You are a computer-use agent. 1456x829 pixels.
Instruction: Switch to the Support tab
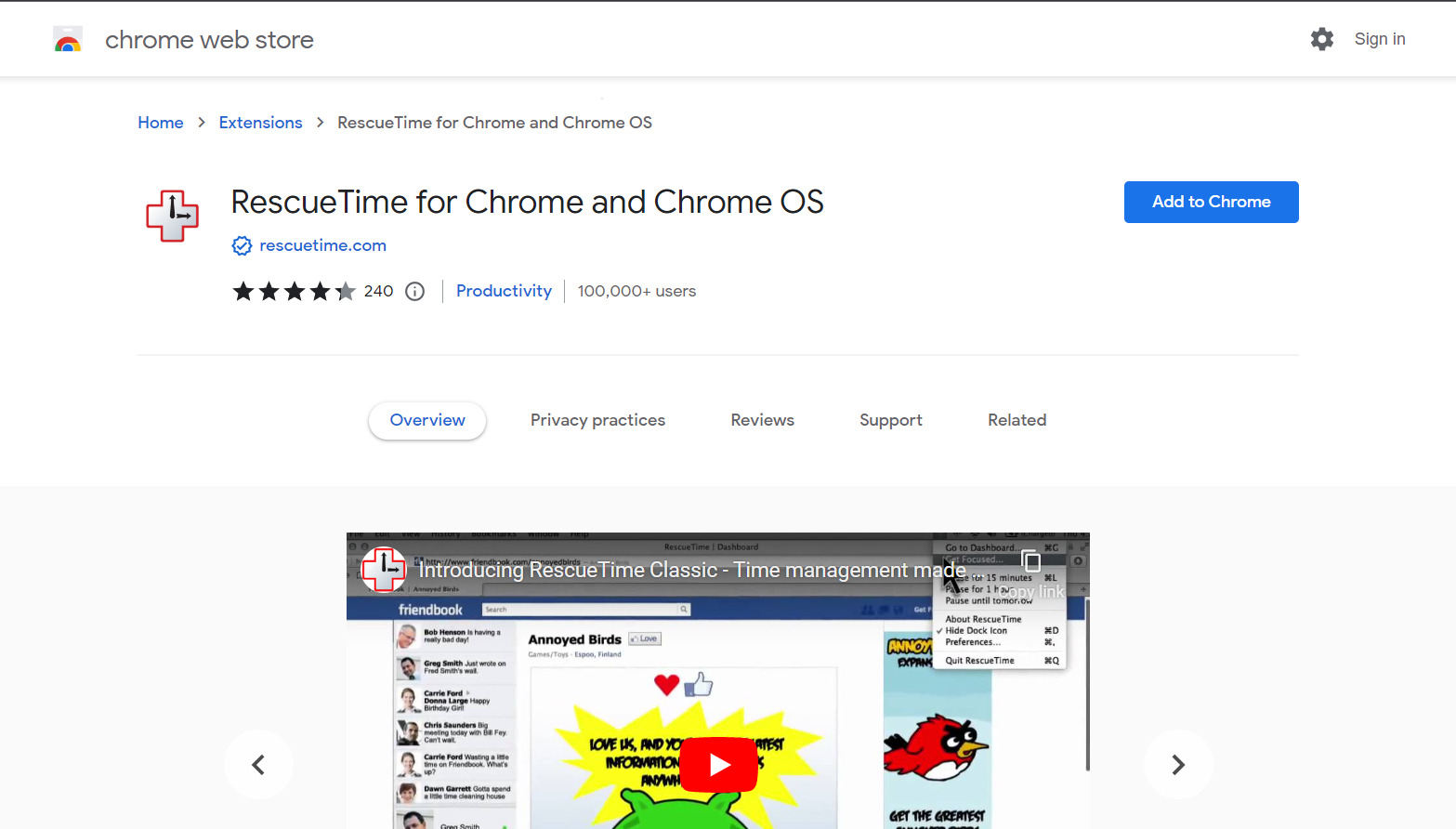(890, 420)
